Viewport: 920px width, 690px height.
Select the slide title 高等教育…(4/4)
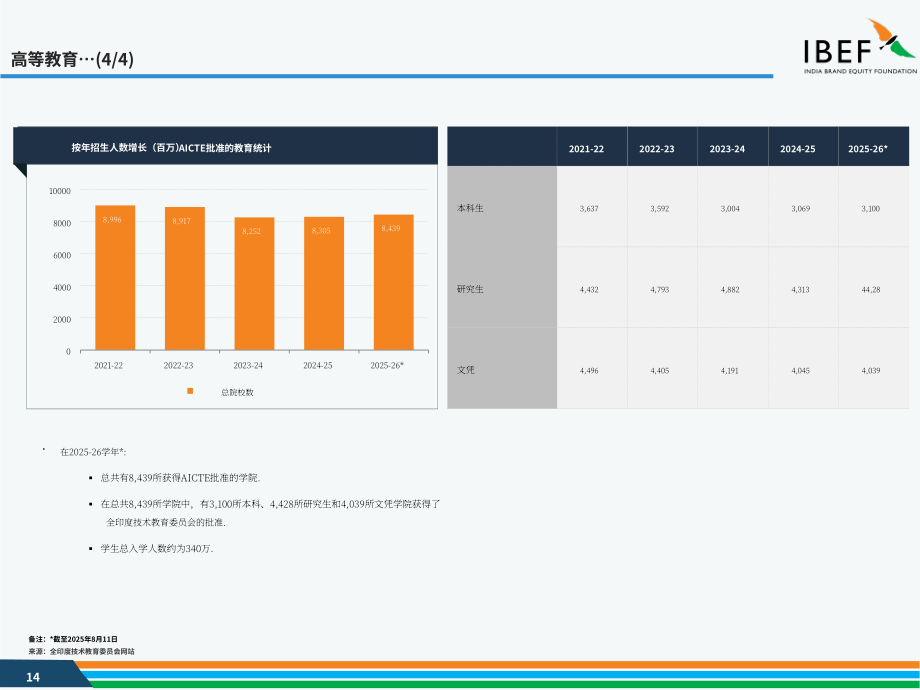point(72,59)
